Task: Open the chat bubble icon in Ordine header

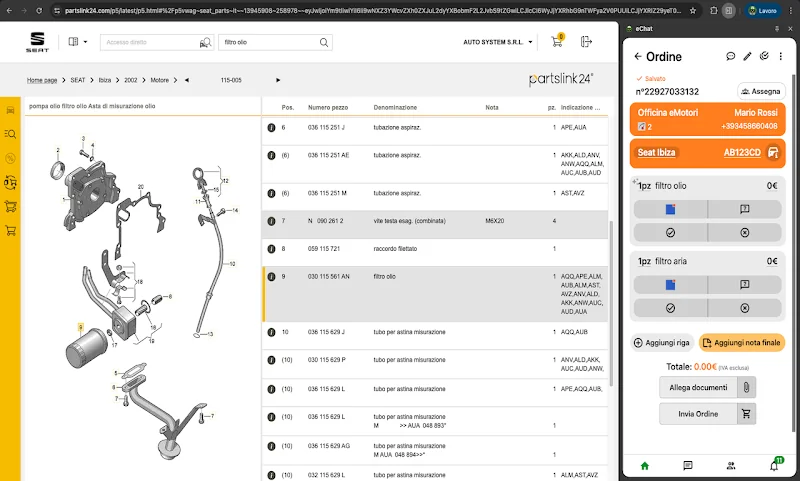Action: [731, 56]
